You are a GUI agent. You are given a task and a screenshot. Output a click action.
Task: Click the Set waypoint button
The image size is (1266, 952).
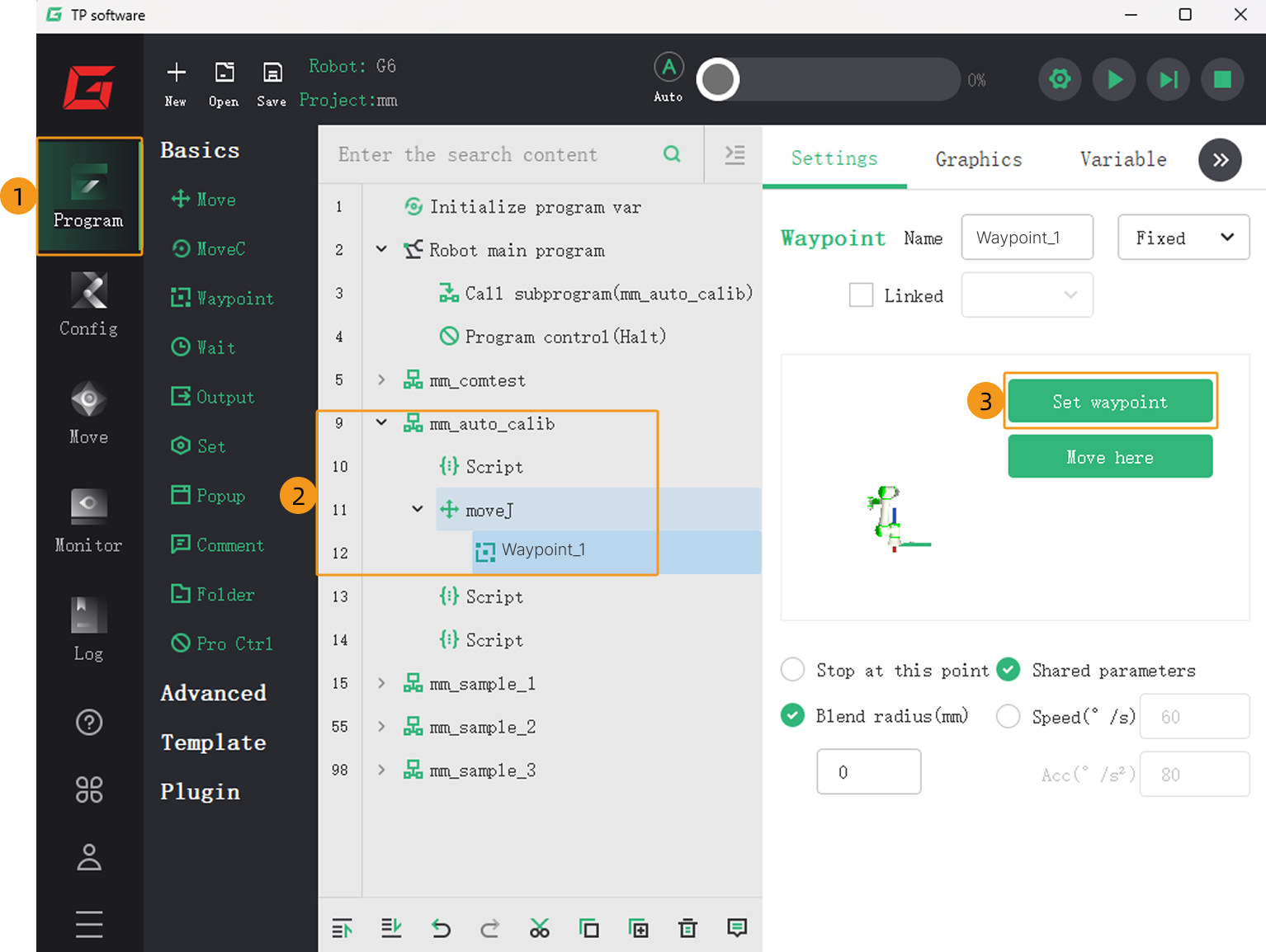click(1110, 402)
